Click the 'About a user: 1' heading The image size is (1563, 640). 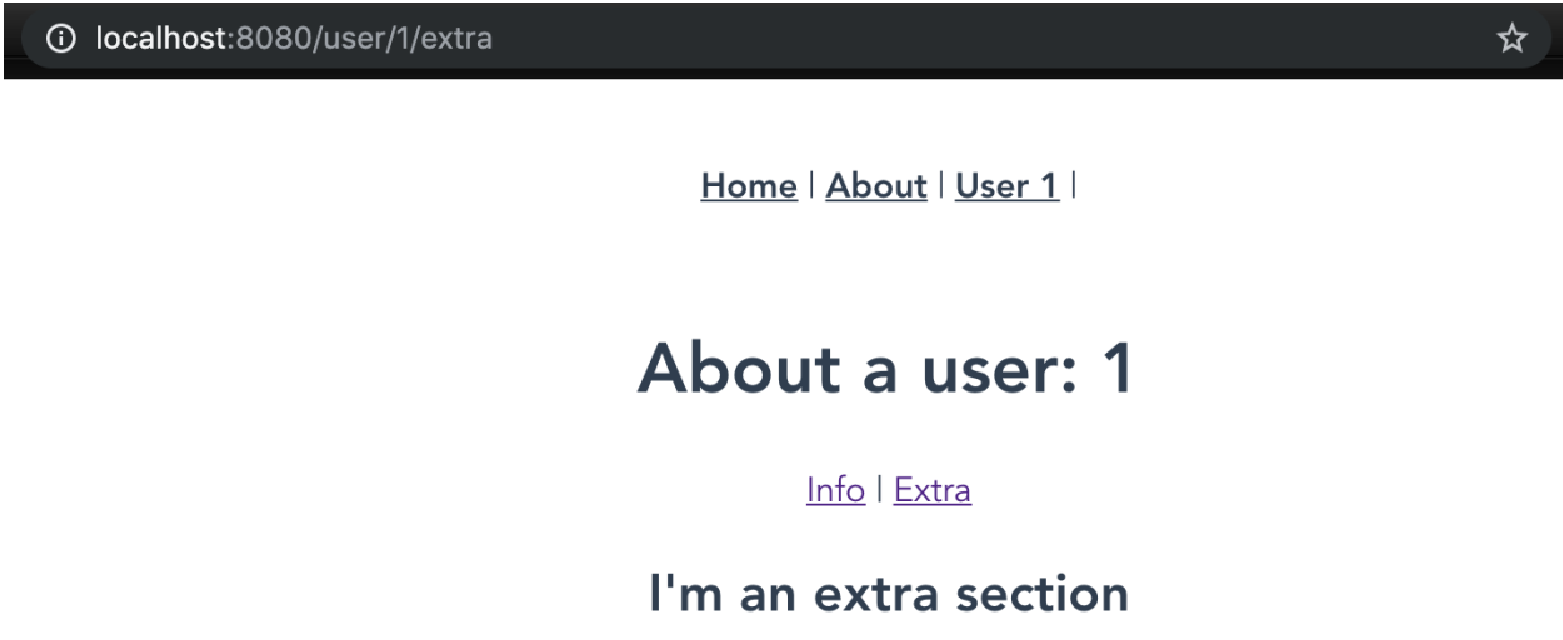(x=886, y=367)
